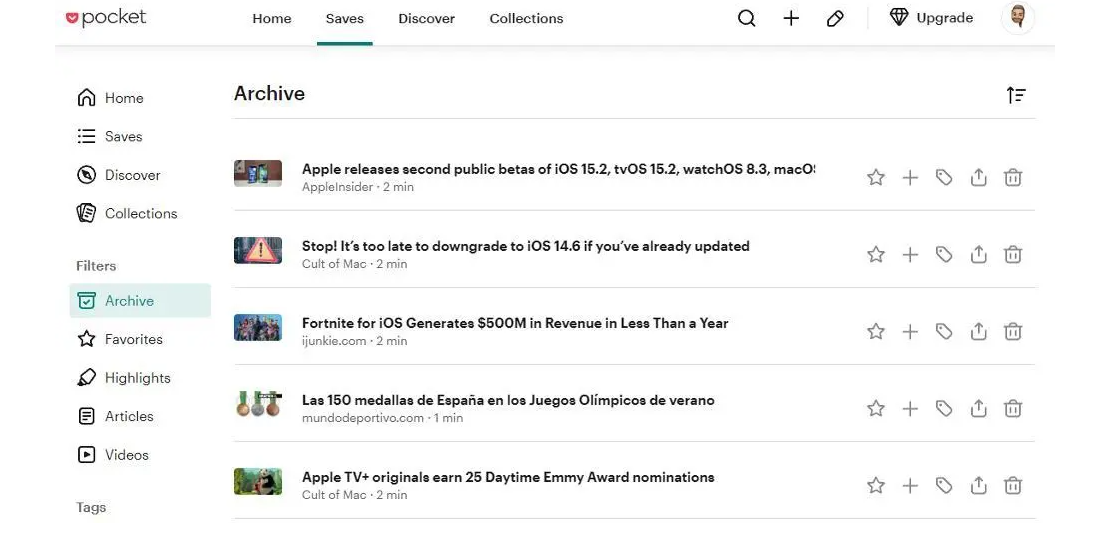Open the Stop! It's too late to downgrade article

(x=525, y=246)
